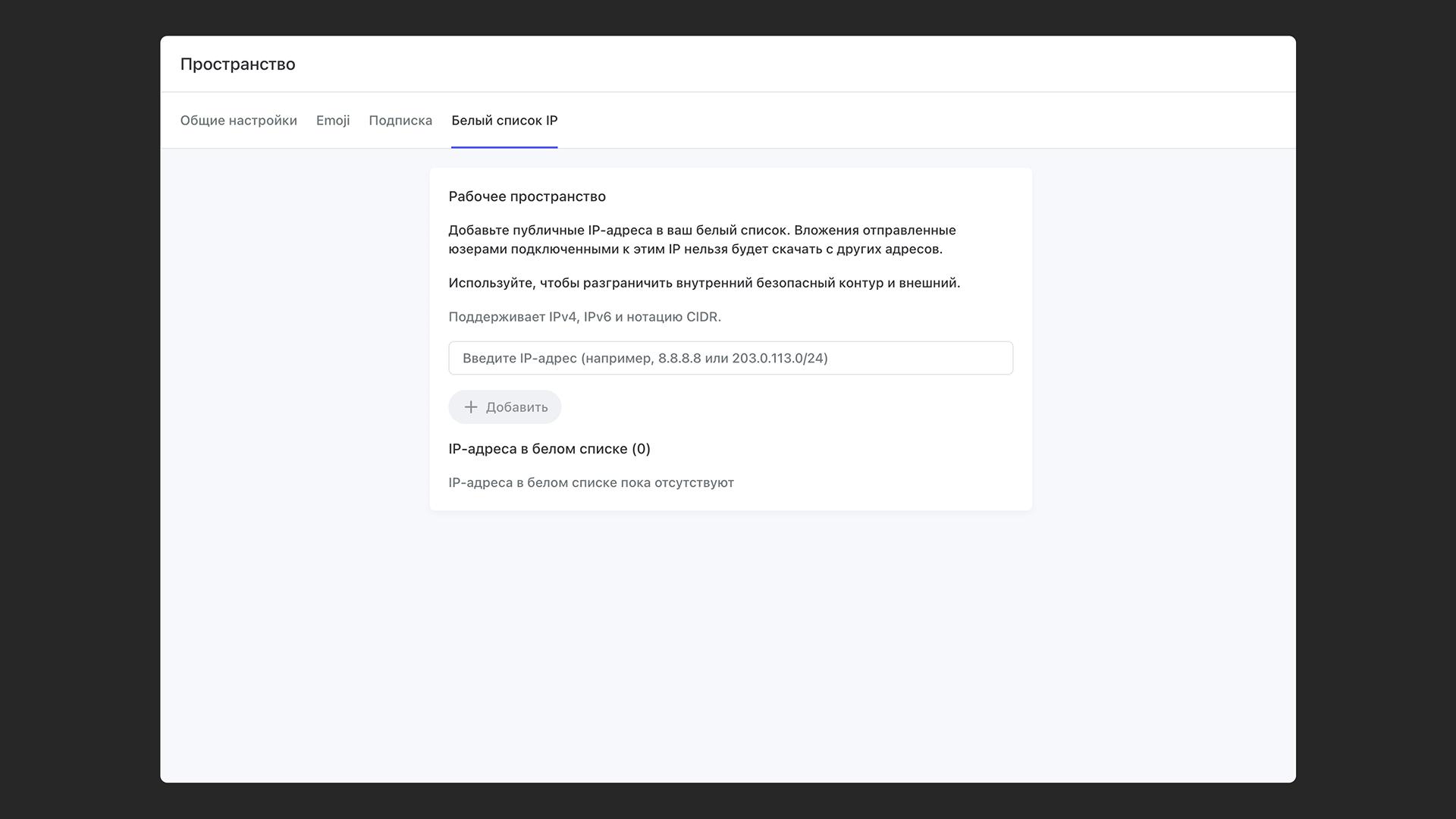Click the dark backdrop outside the dialog

coord(76,409)
